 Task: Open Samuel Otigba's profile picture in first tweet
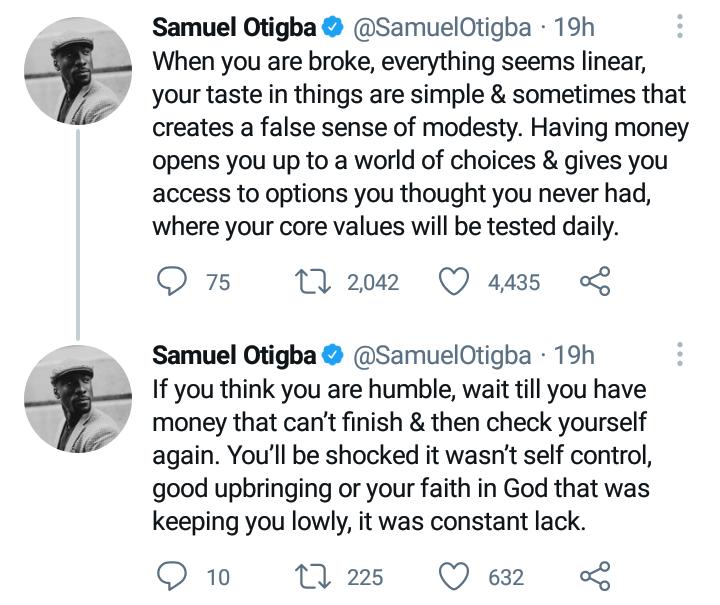click(x=78, y=76)
